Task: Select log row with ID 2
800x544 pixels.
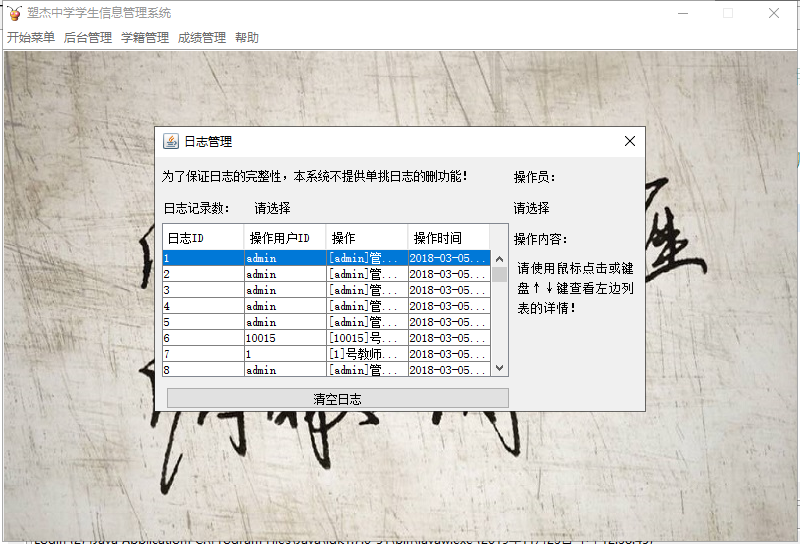Action: tap(327, 274)
